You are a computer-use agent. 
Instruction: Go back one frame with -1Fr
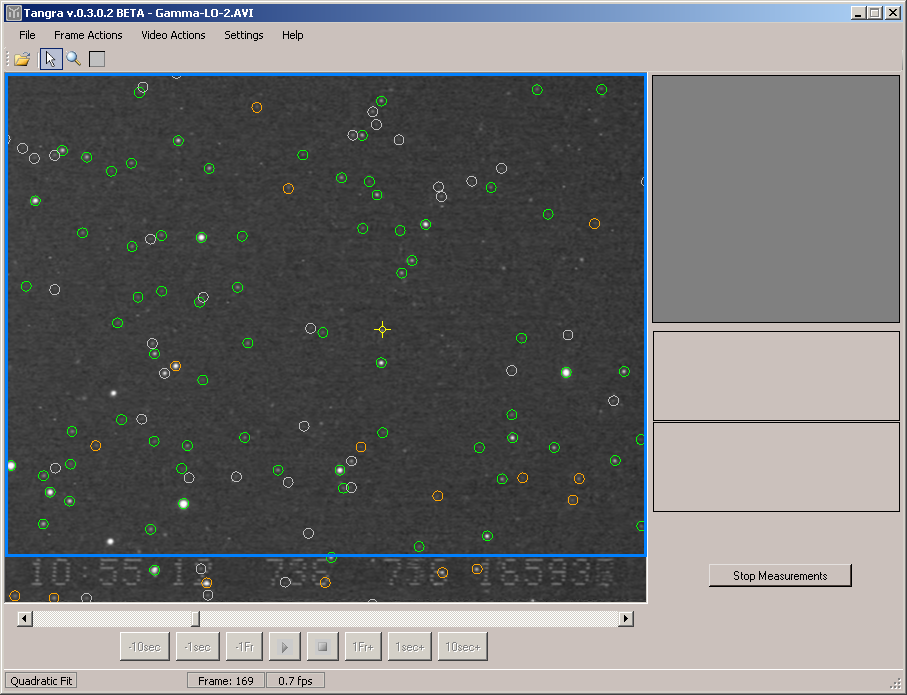click(244, 647)
